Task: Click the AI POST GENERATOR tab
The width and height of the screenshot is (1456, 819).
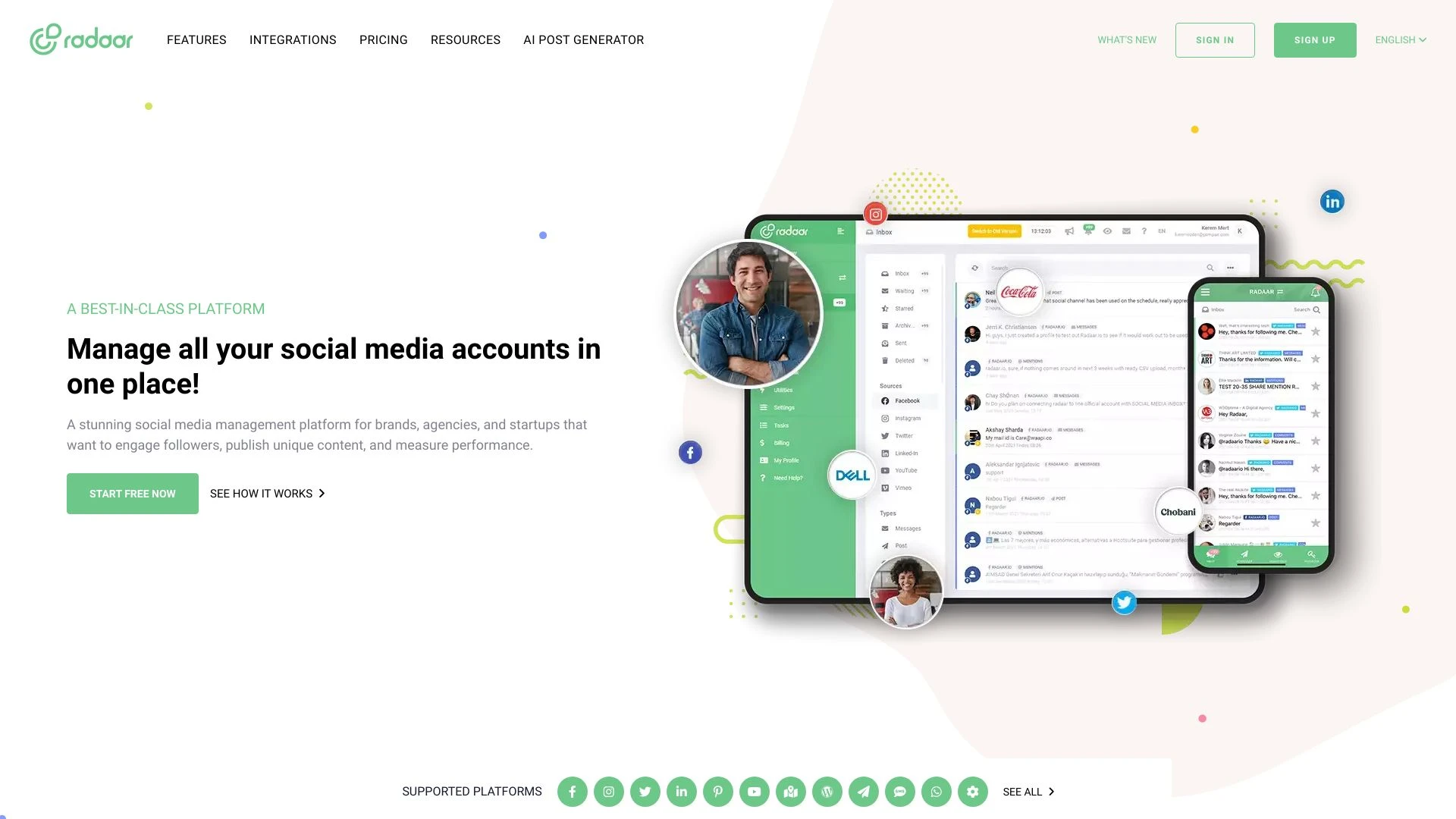Action: click(x=583, y=40)
